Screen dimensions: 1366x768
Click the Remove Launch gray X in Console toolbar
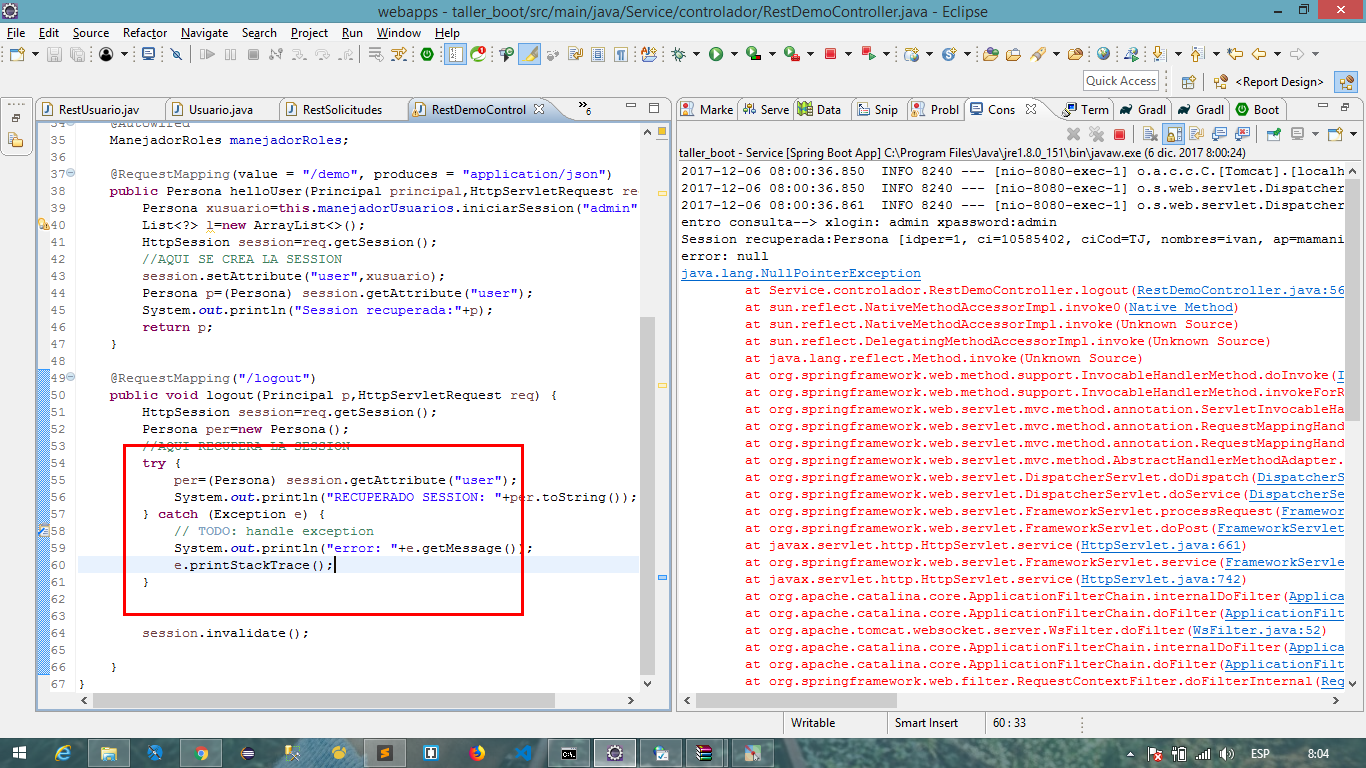pos(1073,134)
